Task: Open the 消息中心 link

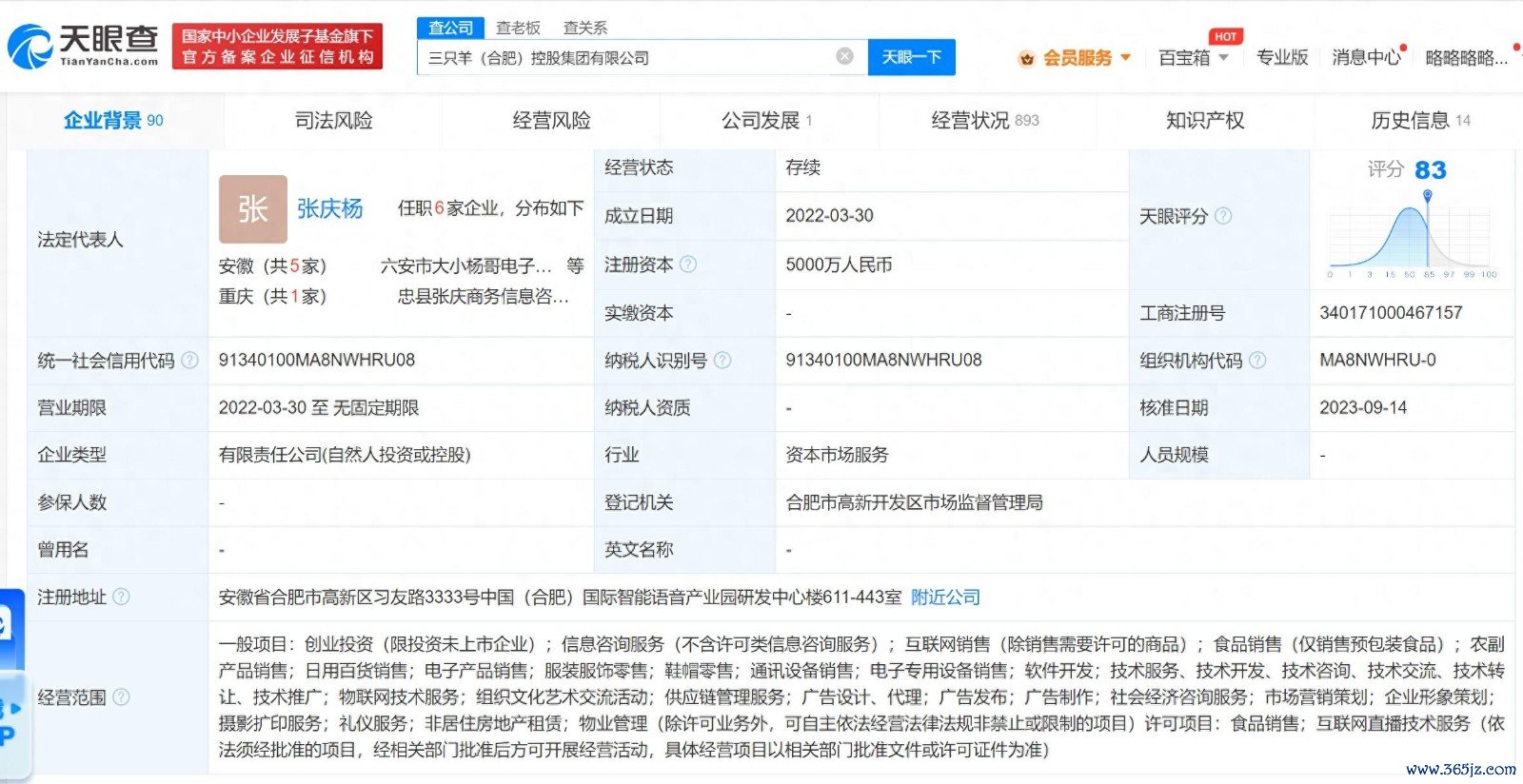Action: point(1366,58)
